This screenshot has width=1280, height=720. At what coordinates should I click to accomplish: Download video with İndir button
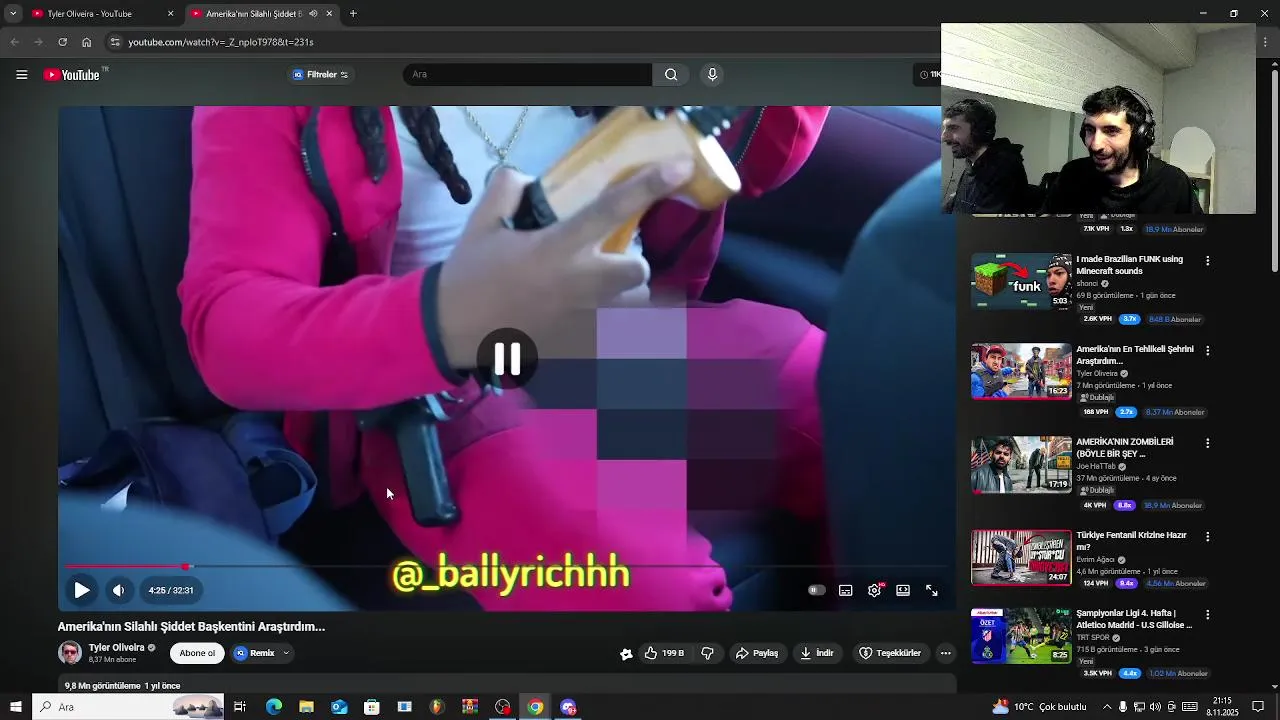pos(817,653)
